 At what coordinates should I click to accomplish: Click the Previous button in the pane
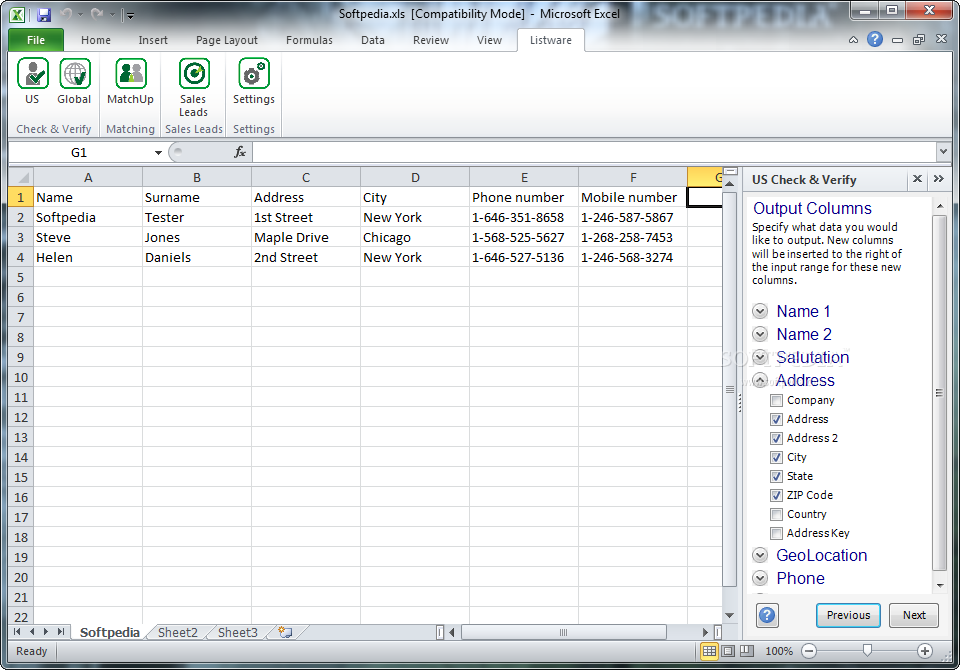848,615
